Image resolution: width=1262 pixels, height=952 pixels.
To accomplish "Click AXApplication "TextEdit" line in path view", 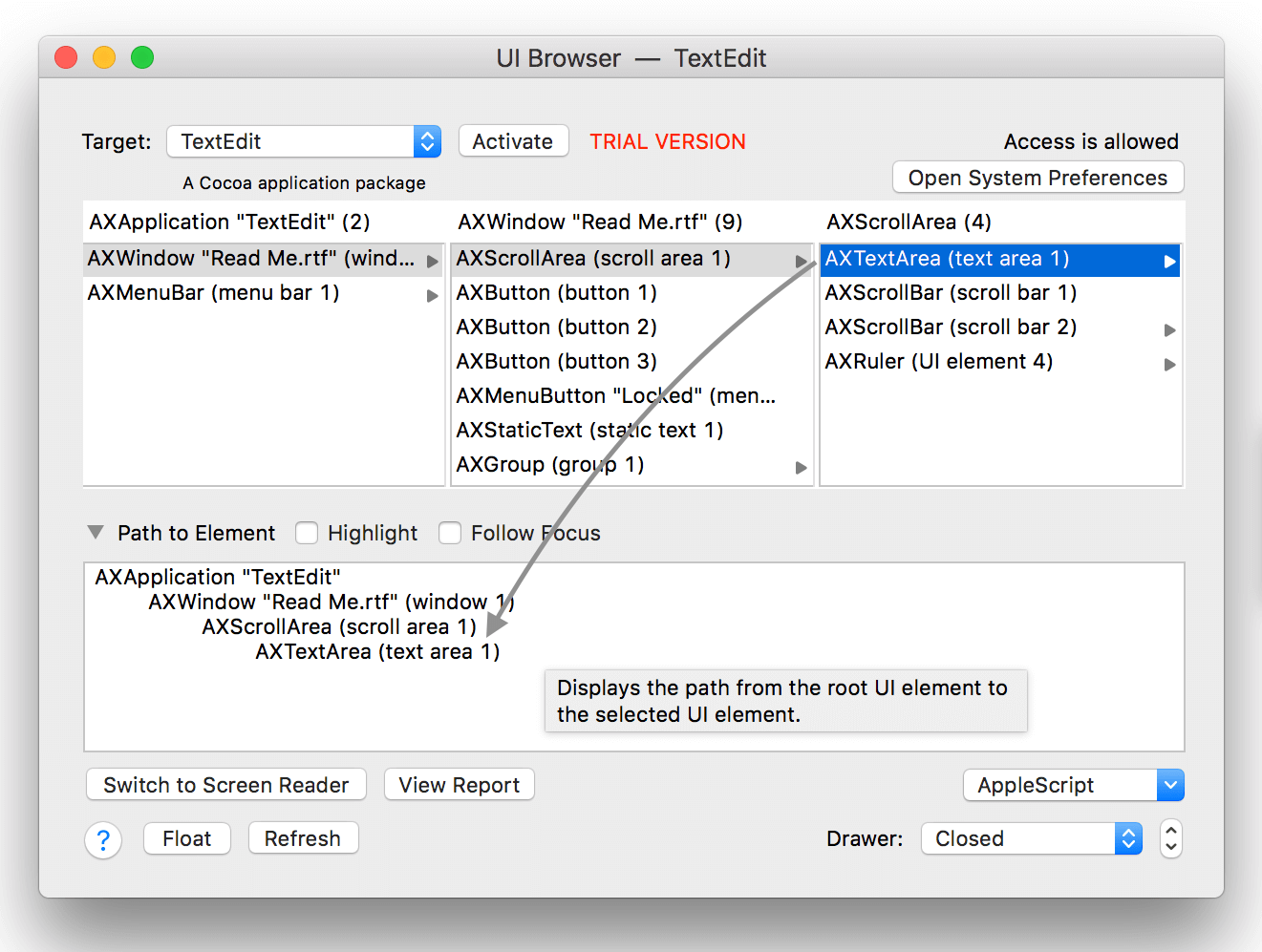I will click(218, 577).
